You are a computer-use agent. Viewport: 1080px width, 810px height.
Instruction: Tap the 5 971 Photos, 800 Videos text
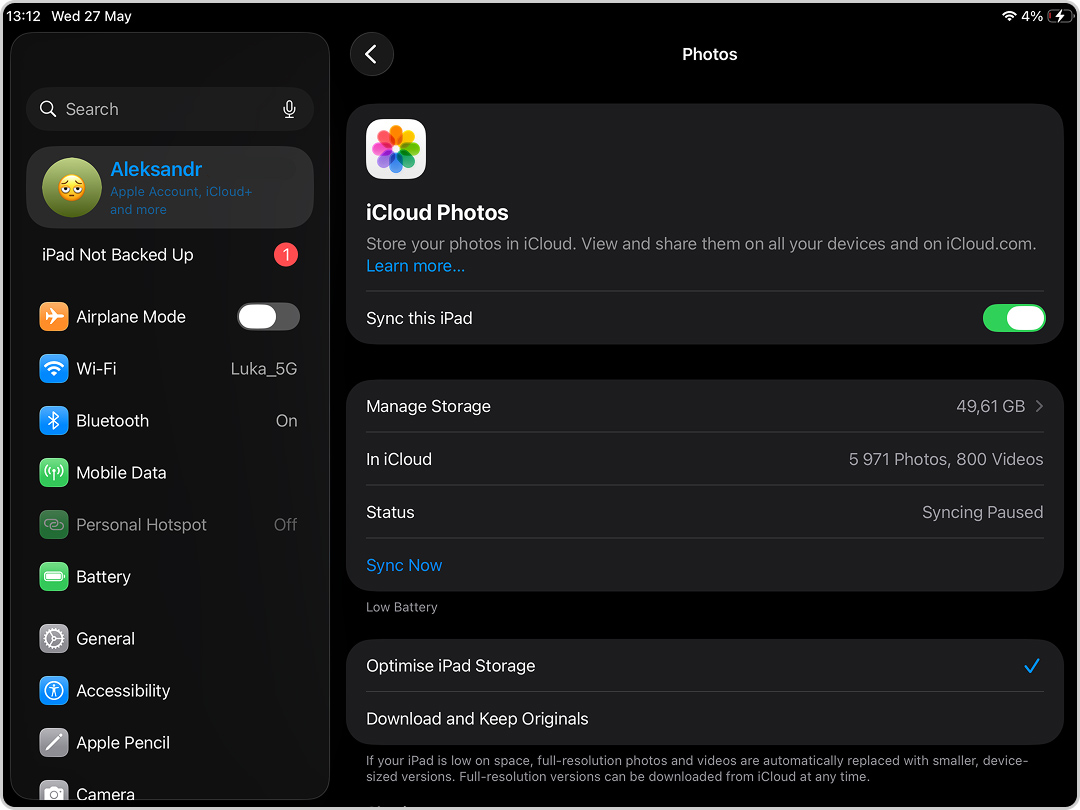[946, 459]
